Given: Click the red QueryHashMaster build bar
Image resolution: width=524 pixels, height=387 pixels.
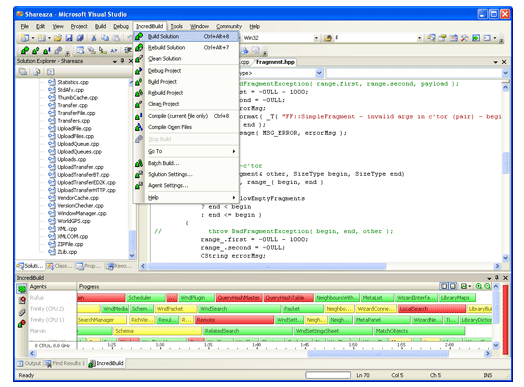Looking at the screenshot, I should point(239,297).
